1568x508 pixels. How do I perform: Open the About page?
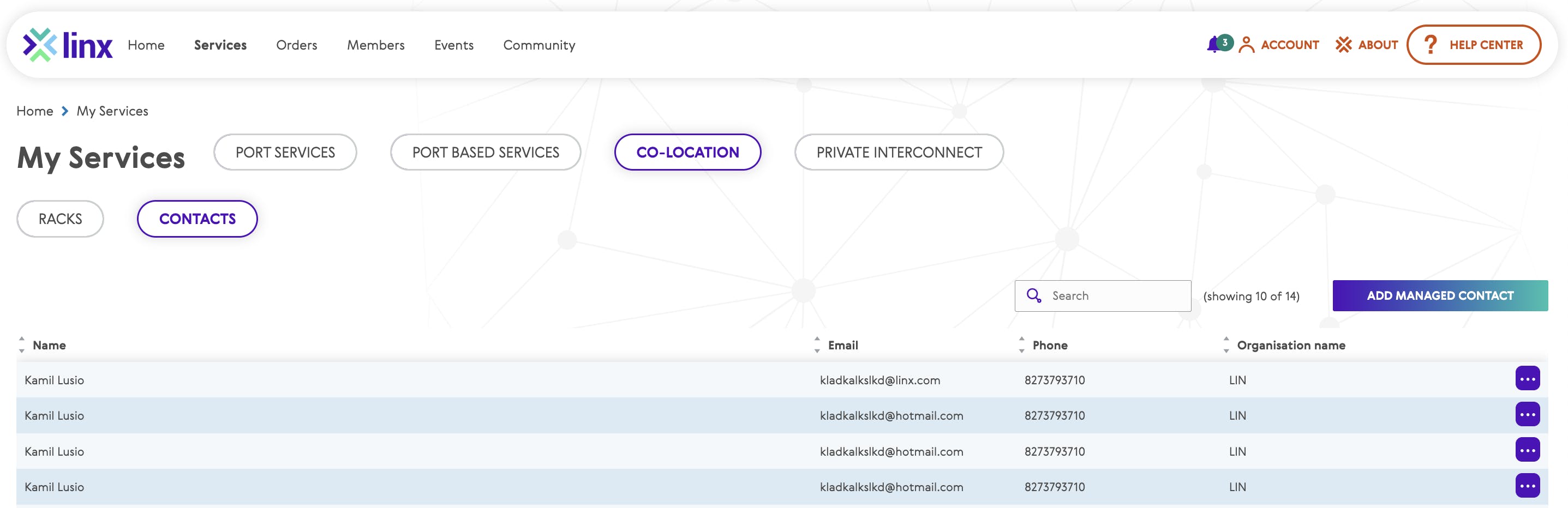pyautogui.click(x=1367, y=45)
